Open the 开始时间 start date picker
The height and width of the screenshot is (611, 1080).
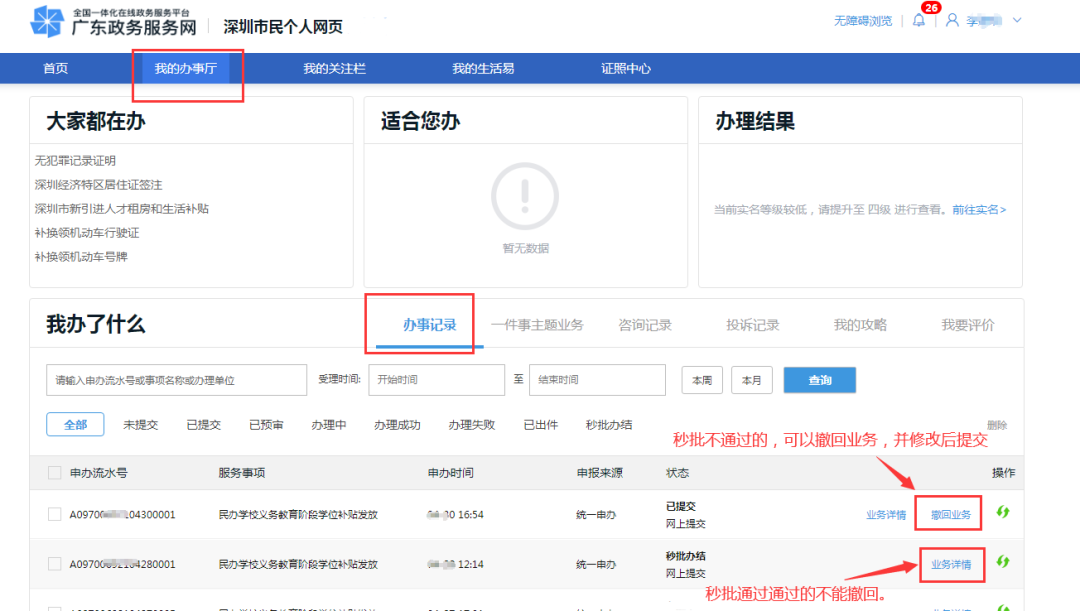[x=437, y=380]
